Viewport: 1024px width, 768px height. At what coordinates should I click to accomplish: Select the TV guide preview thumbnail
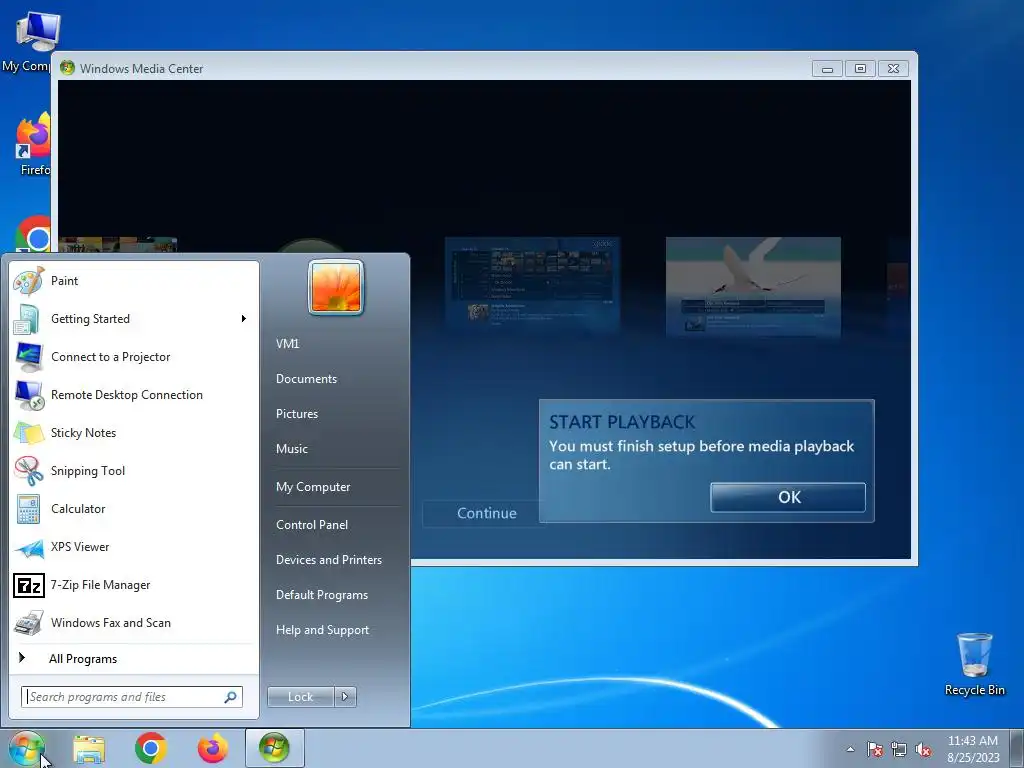pos(532,286)
